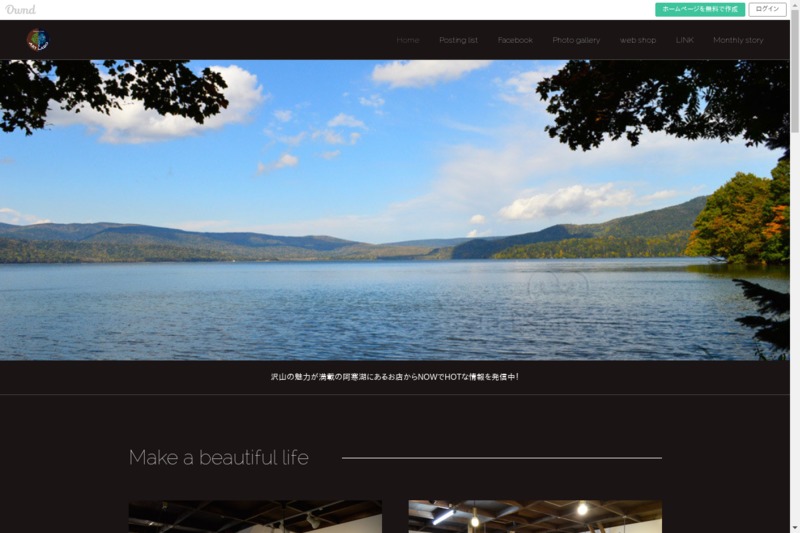This screenshot has height=533, width=800.
Task: Click the Make a beautiful life heading
Action: coord(219,458)
